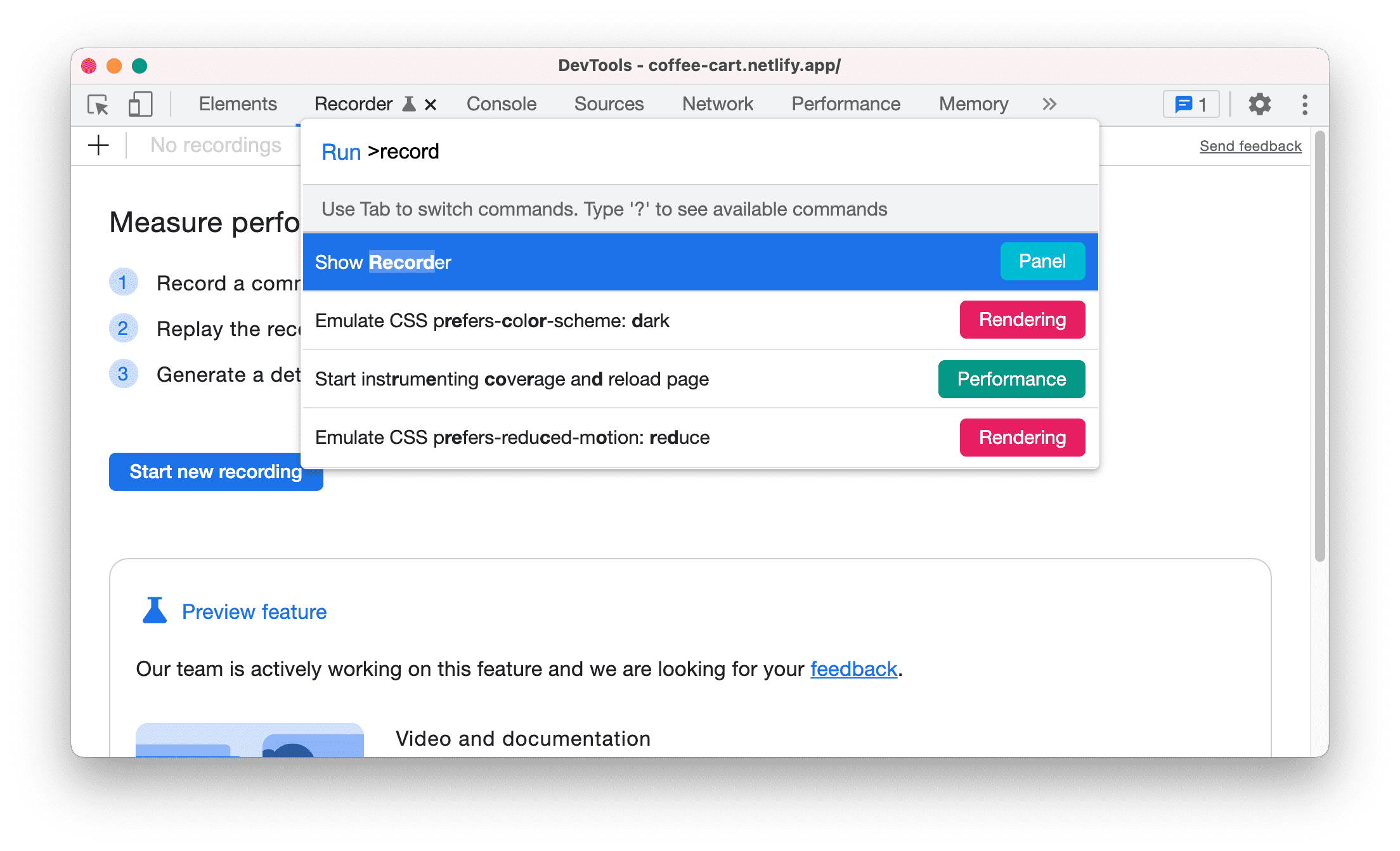This screenshot has width=1400, height=851.
Task: Click the Console tab
Action: click(x=500, y=103)
